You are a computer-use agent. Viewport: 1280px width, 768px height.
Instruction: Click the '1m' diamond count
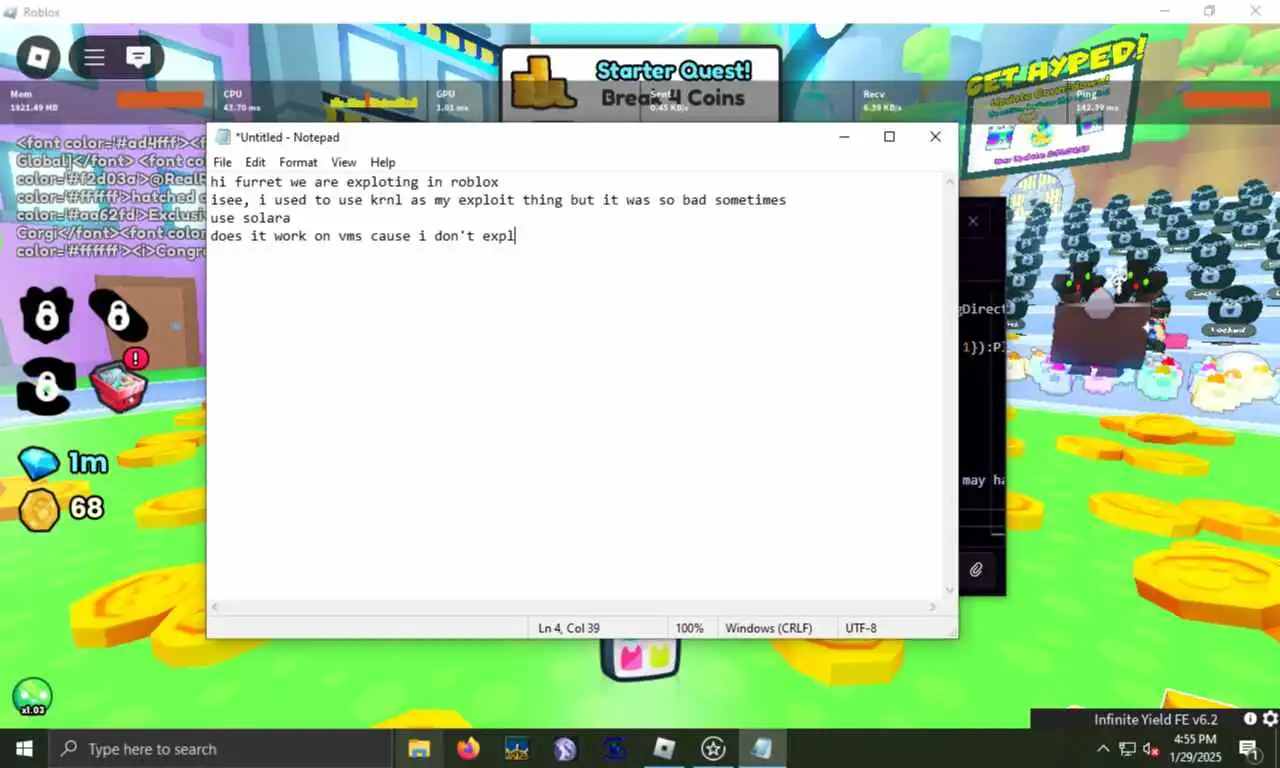[88, 463]
